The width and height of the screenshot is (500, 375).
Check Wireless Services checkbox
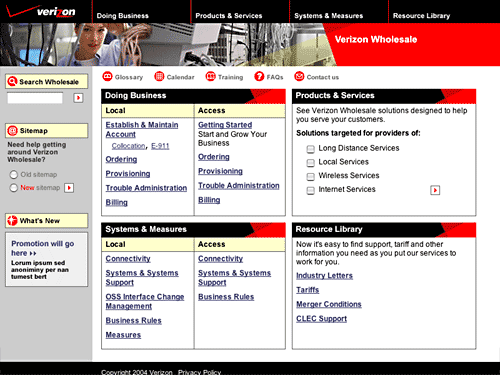click(x=310, y=176)
